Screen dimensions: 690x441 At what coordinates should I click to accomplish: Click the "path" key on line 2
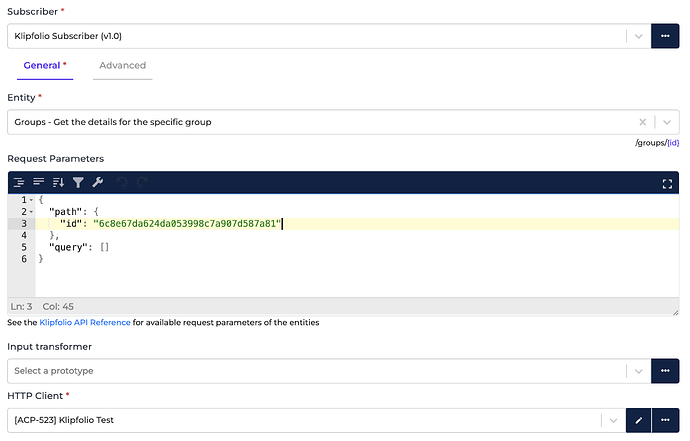[x=66, y=212]
